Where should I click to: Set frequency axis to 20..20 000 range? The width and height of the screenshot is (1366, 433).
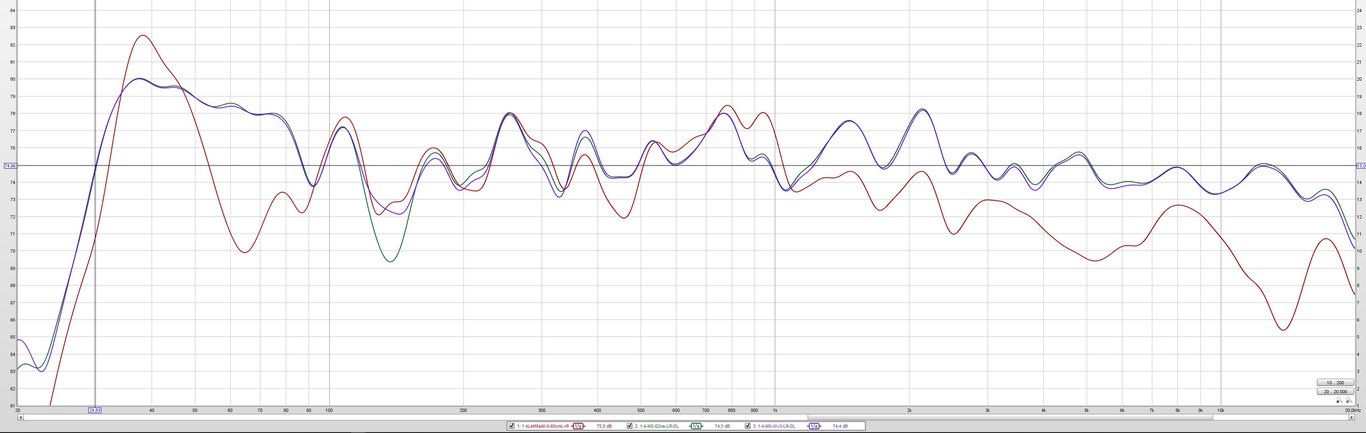click(1335, 391)
